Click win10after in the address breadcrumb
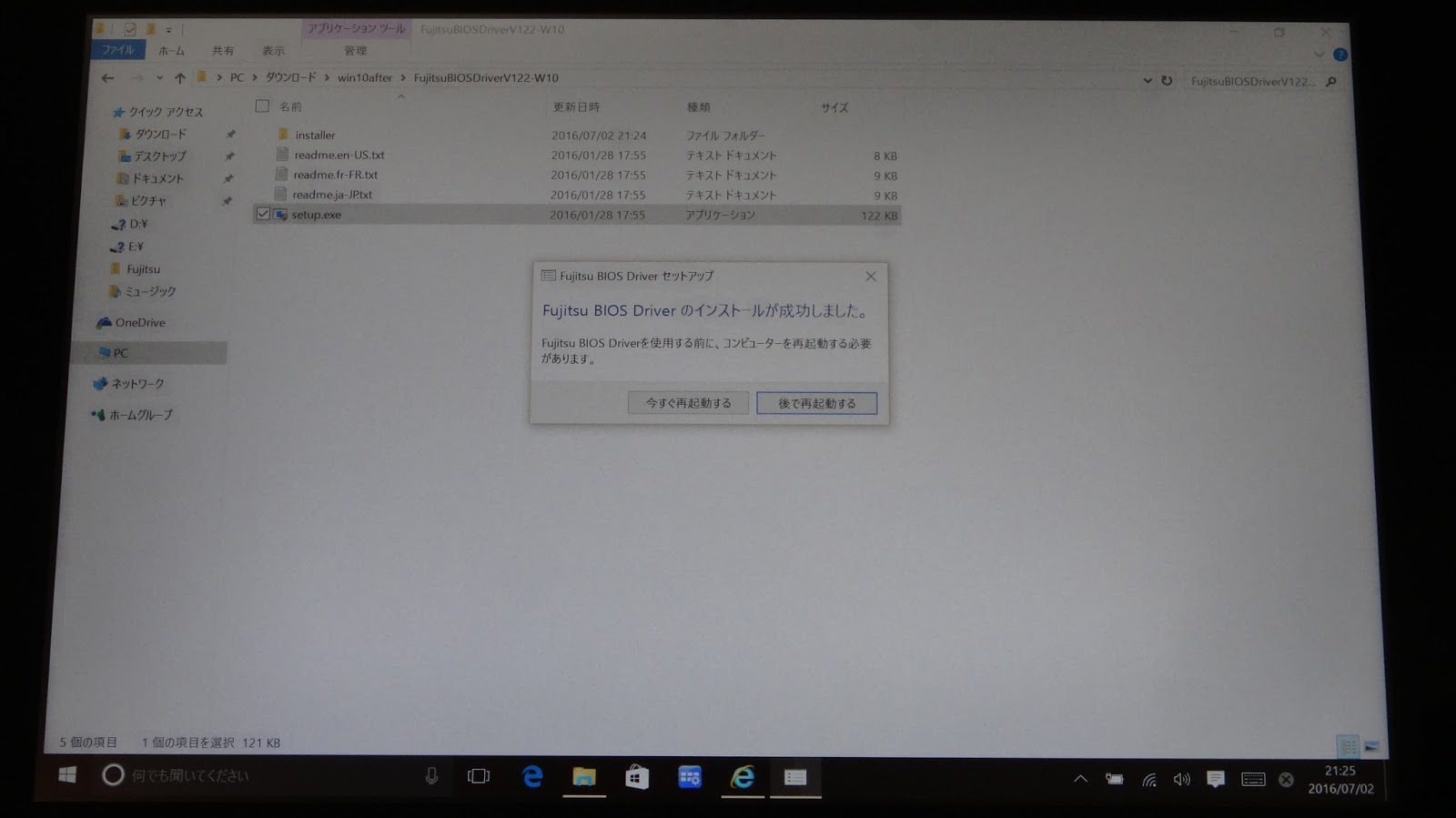This screenshot has height=818, width=1456. [x=364, y=78]
